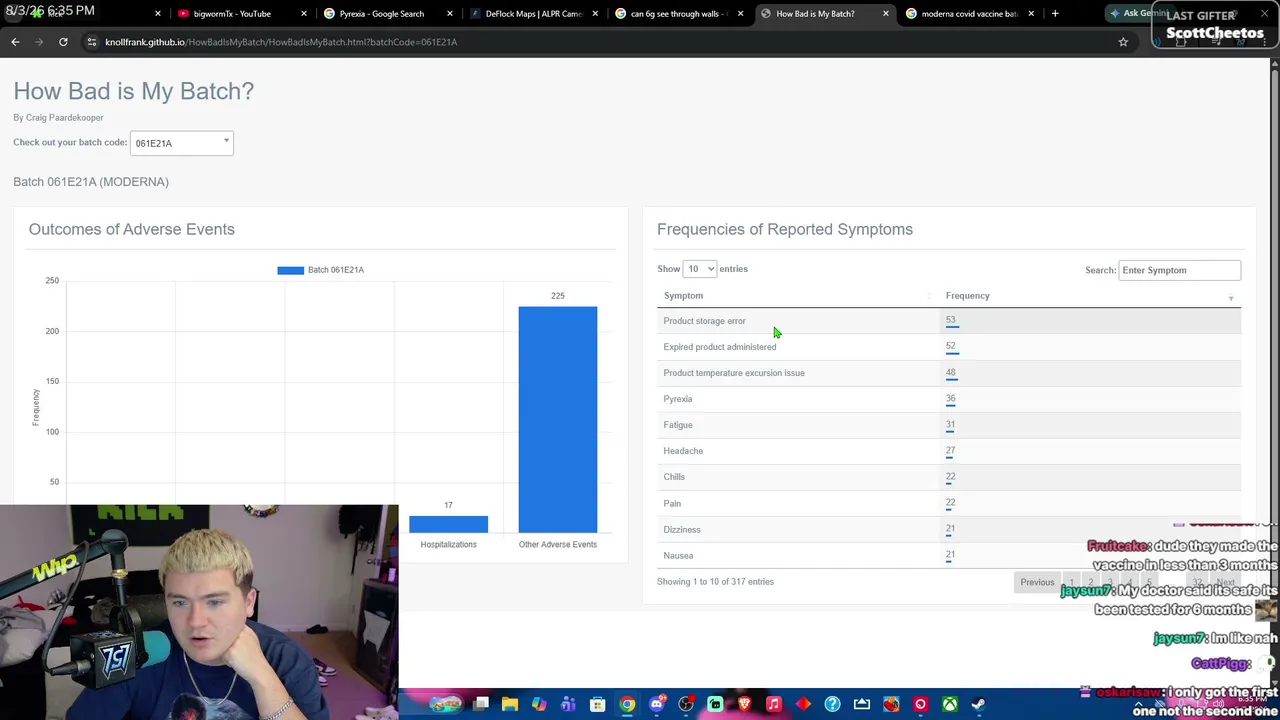Open a new browser tab with plus

click(1055, 14)
